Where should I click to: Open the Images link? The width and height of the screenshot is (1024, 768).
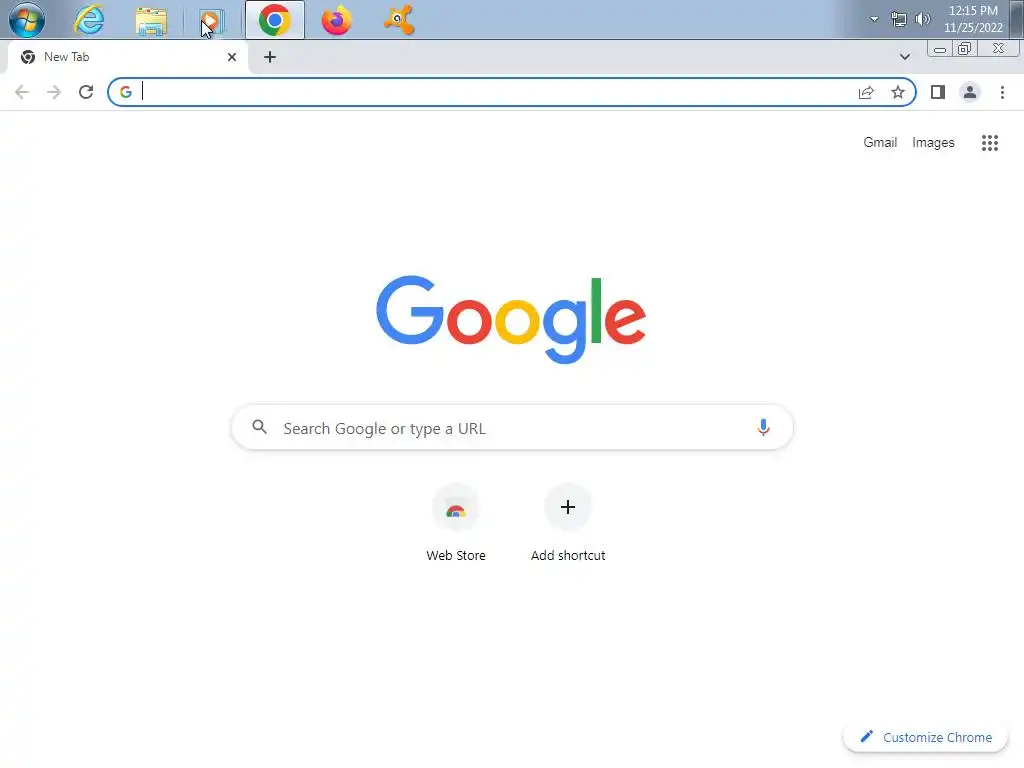933,142
